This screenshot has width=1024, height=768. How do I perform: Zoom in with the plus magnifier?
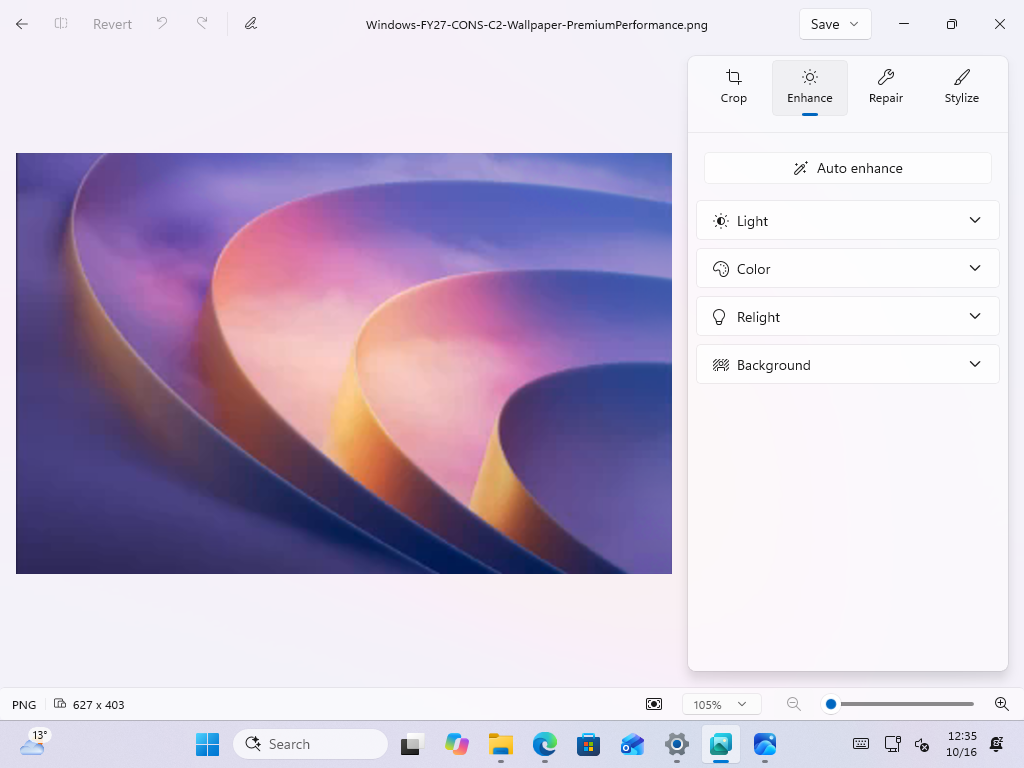[1002, 704]
